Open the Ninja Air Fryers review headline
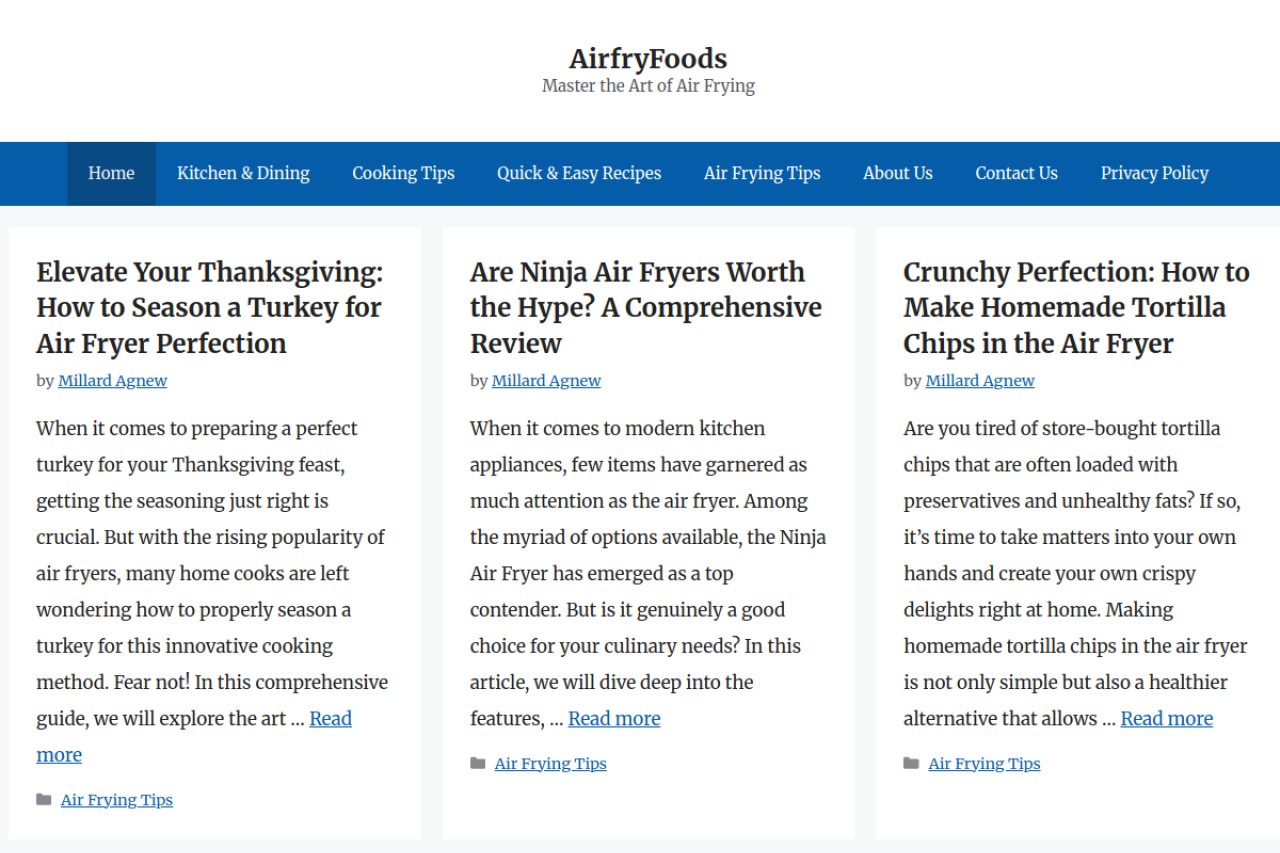Viewport: 1280px width, 853px height. pyautogui.click(x=645, y=307)
